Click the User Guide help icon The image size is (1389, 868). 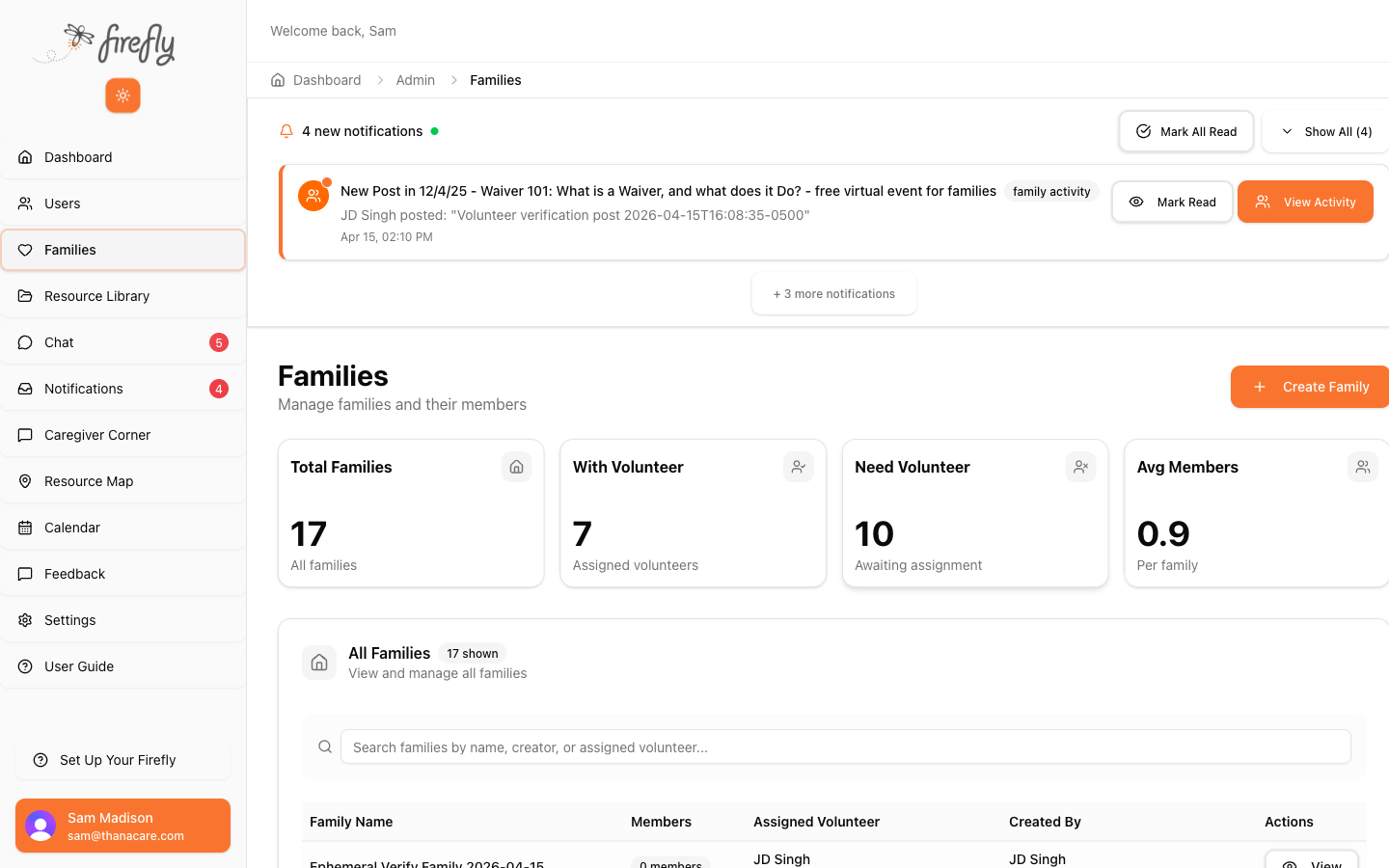click(x=25, y=666)
